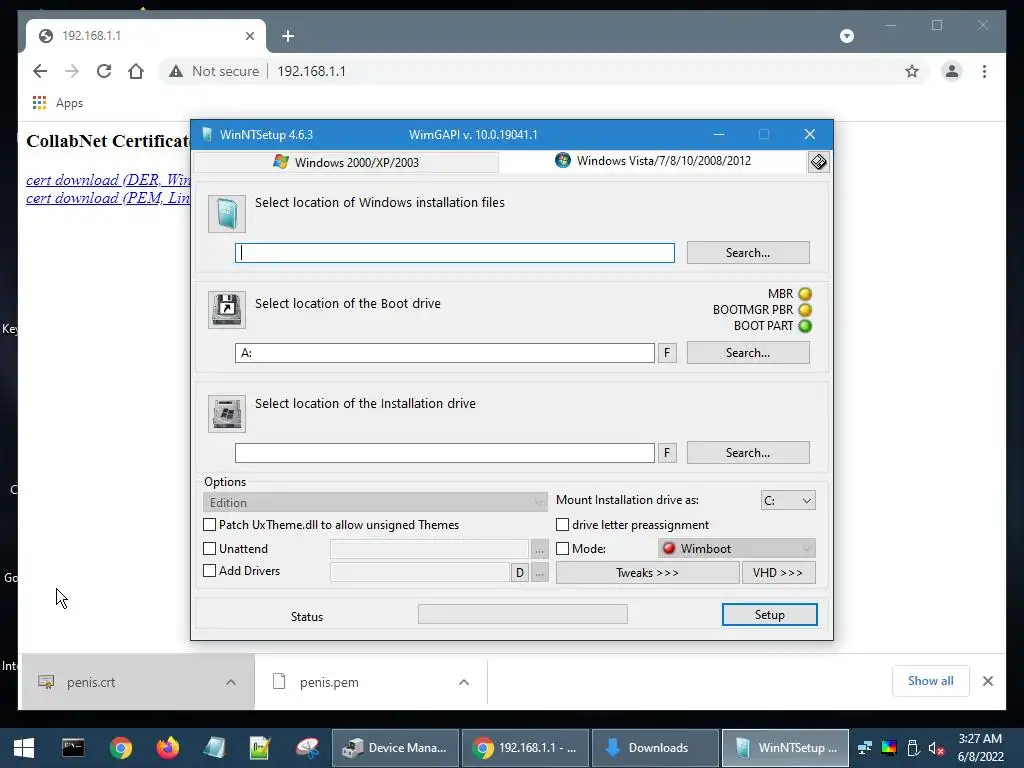Screen dimensions: 1024x768
Task: Enable drive letter preassignment checkbox
Action: pos(562,524)
